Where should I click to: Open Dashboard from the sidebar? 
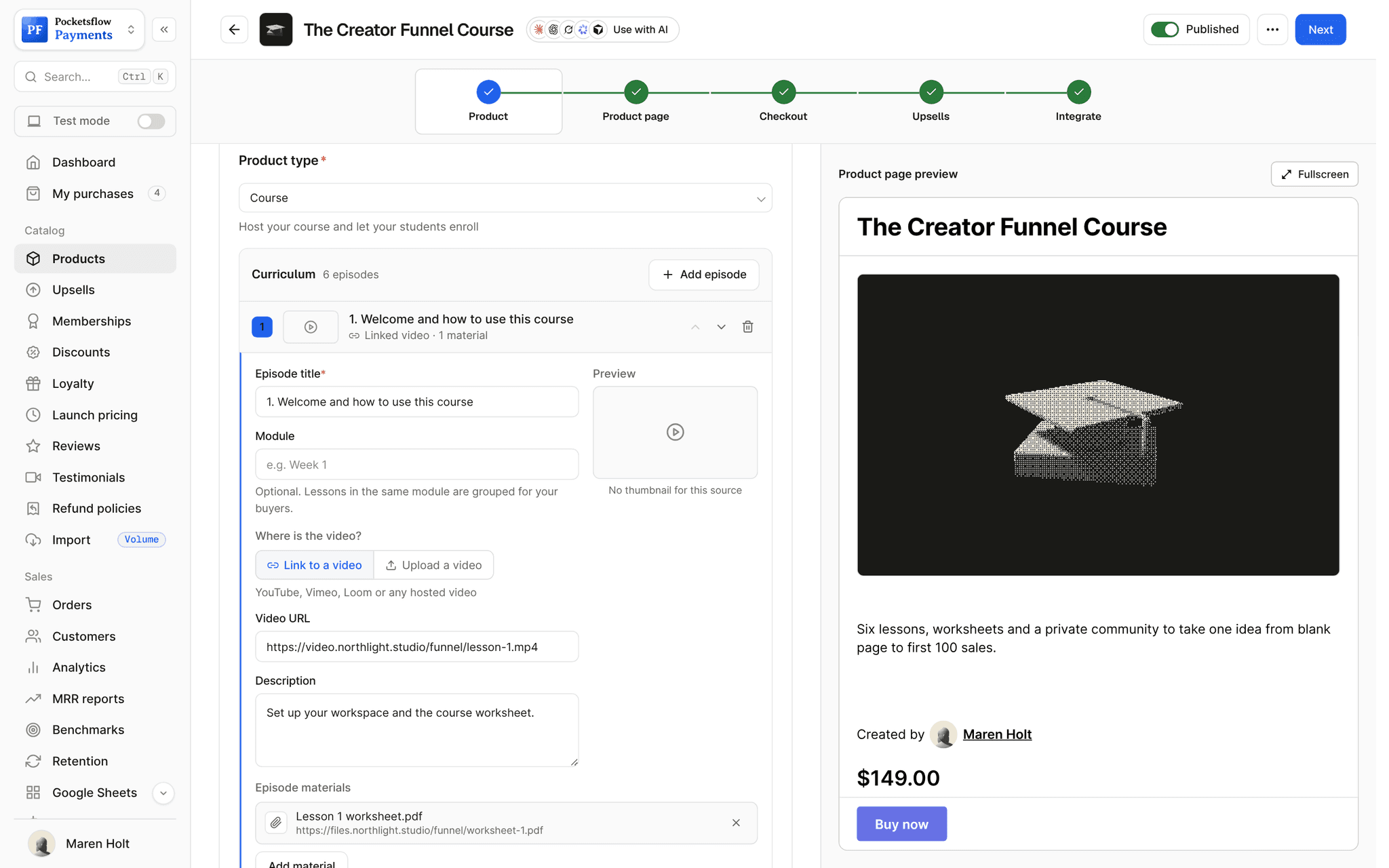click(x=95, y=162)
